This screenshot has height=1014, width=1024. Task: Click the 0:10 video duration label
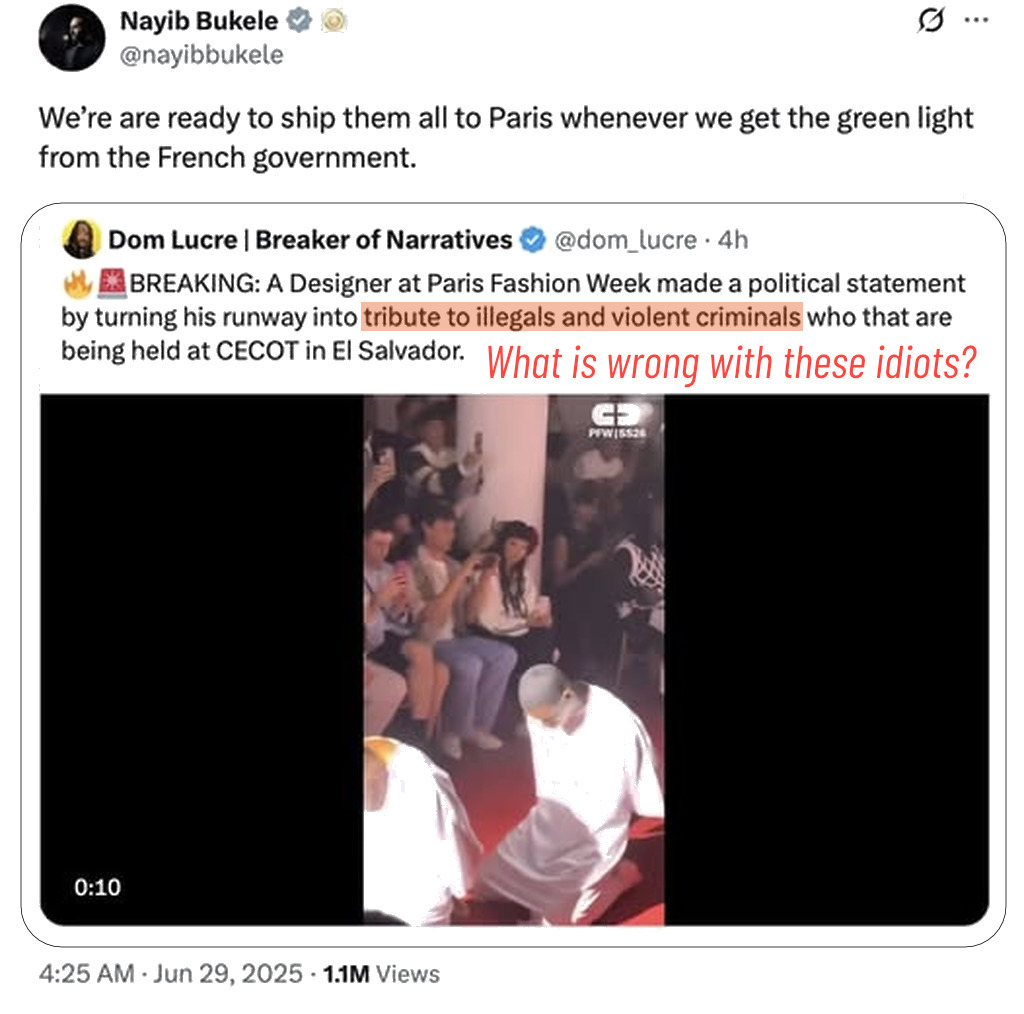[x=97, y=887]
